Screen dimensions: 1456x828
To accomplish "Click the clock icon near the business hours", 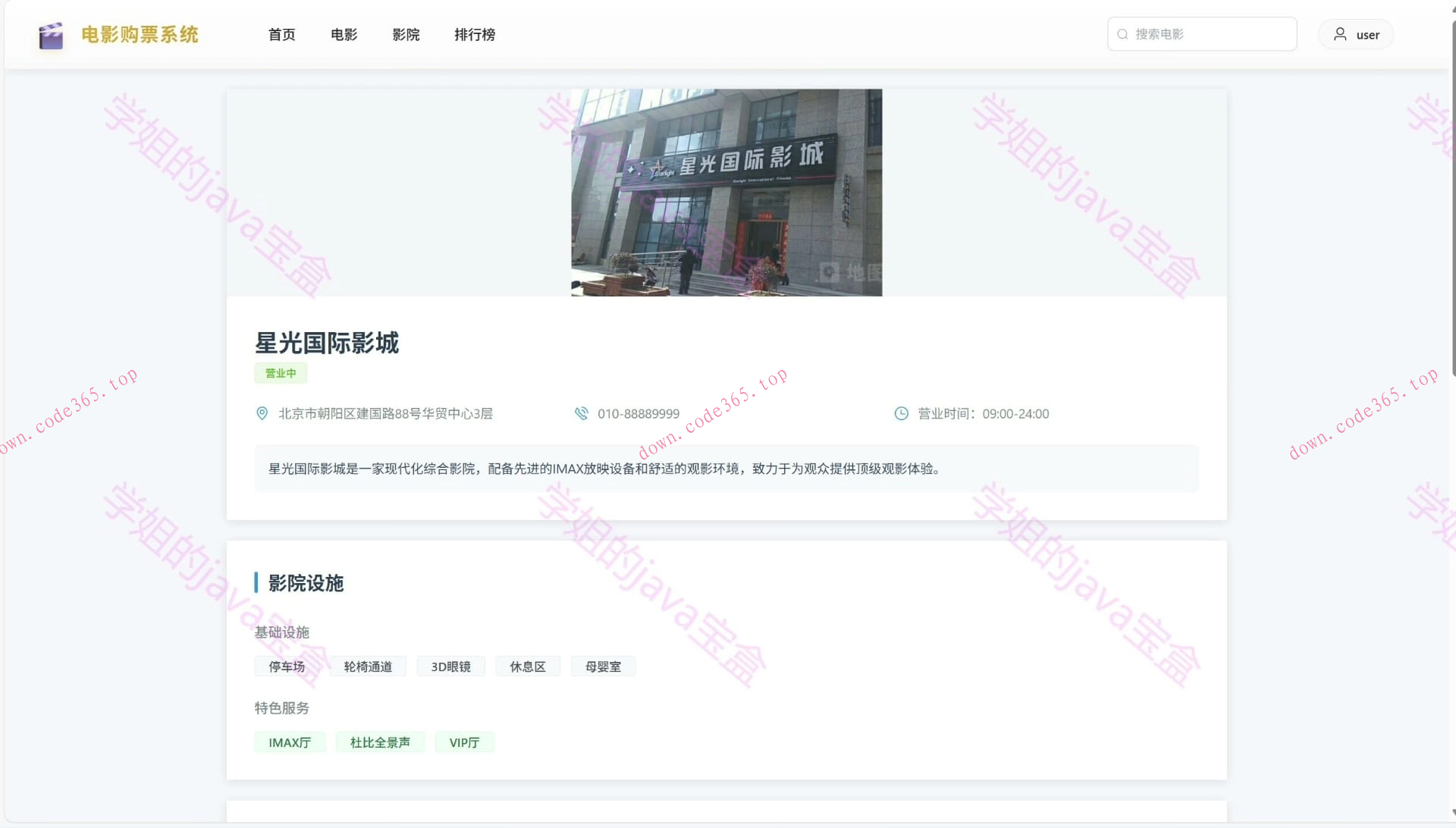I will [x=901, y=413].
